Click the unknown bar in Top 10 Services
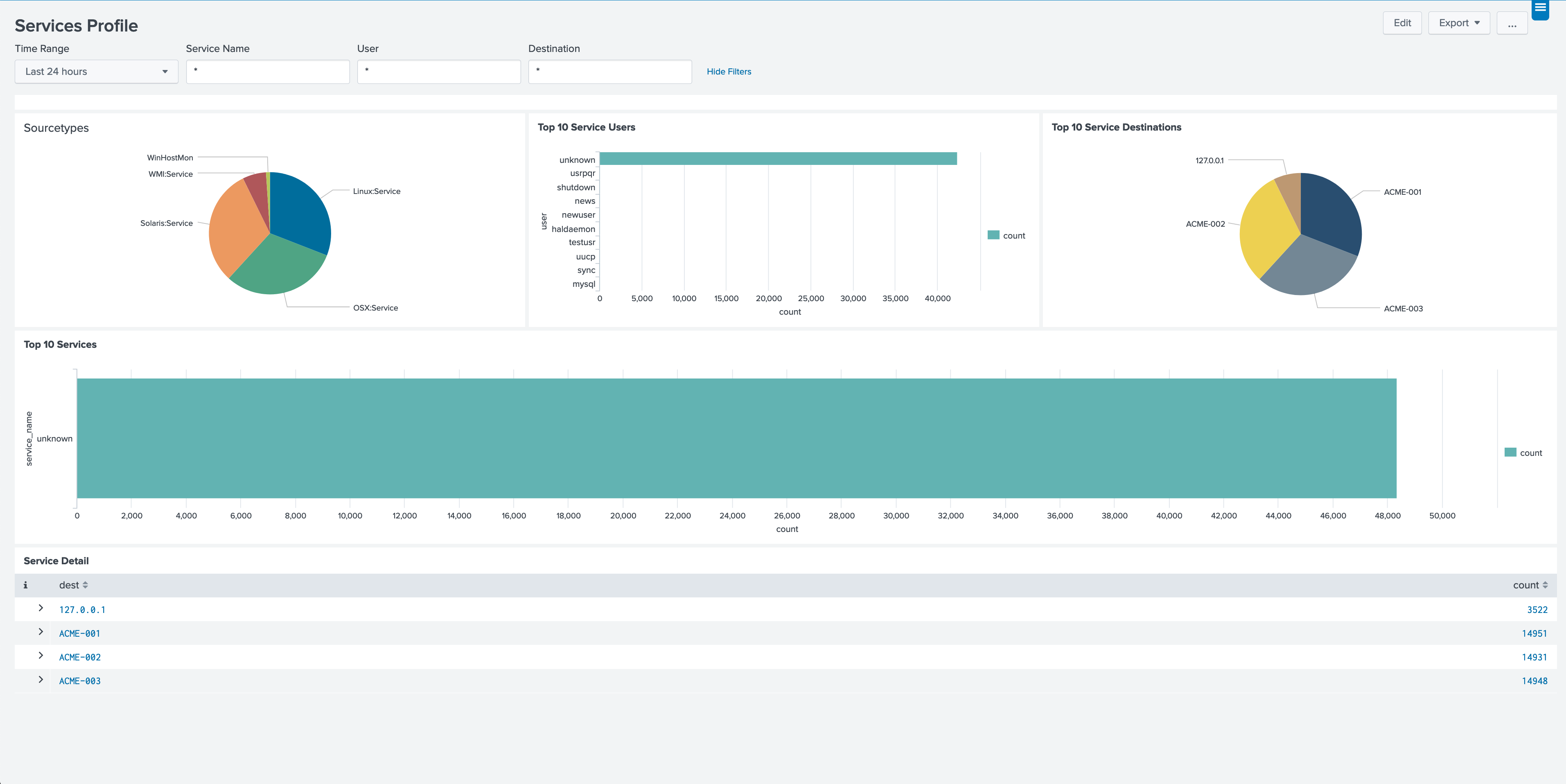Viewport: 1566px width, 784px height. tap(737, 438)
